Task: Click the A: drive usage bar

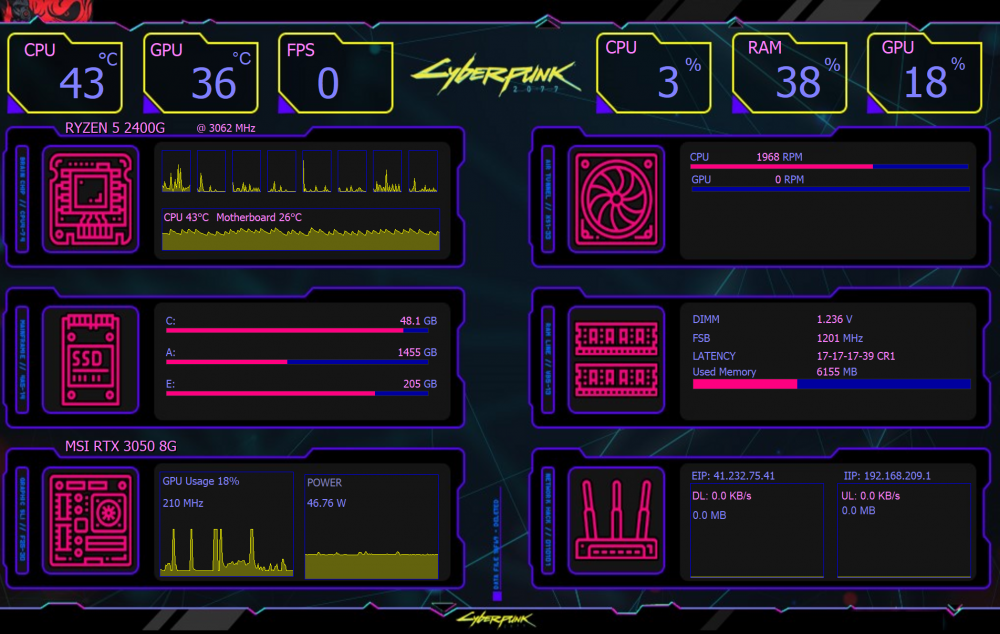Action: point(301,361)
